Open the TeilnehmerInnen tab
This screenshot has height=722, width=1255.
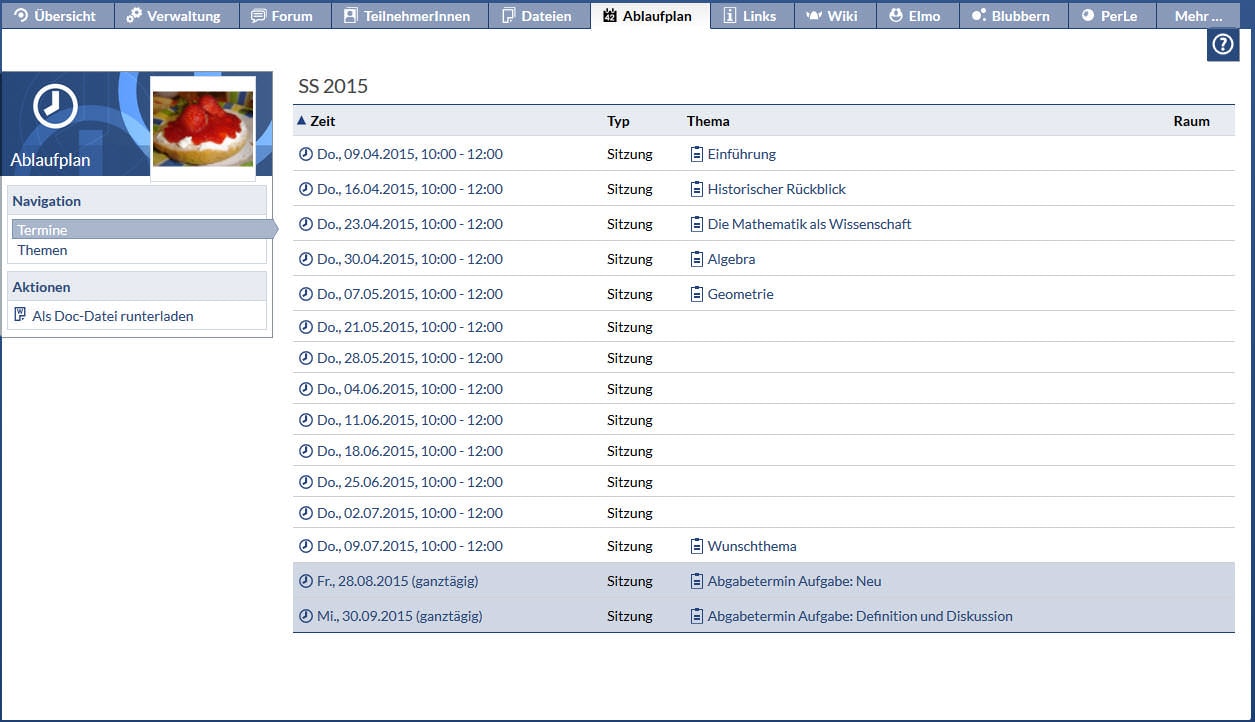pyautogui.click(x=406, y=16)
